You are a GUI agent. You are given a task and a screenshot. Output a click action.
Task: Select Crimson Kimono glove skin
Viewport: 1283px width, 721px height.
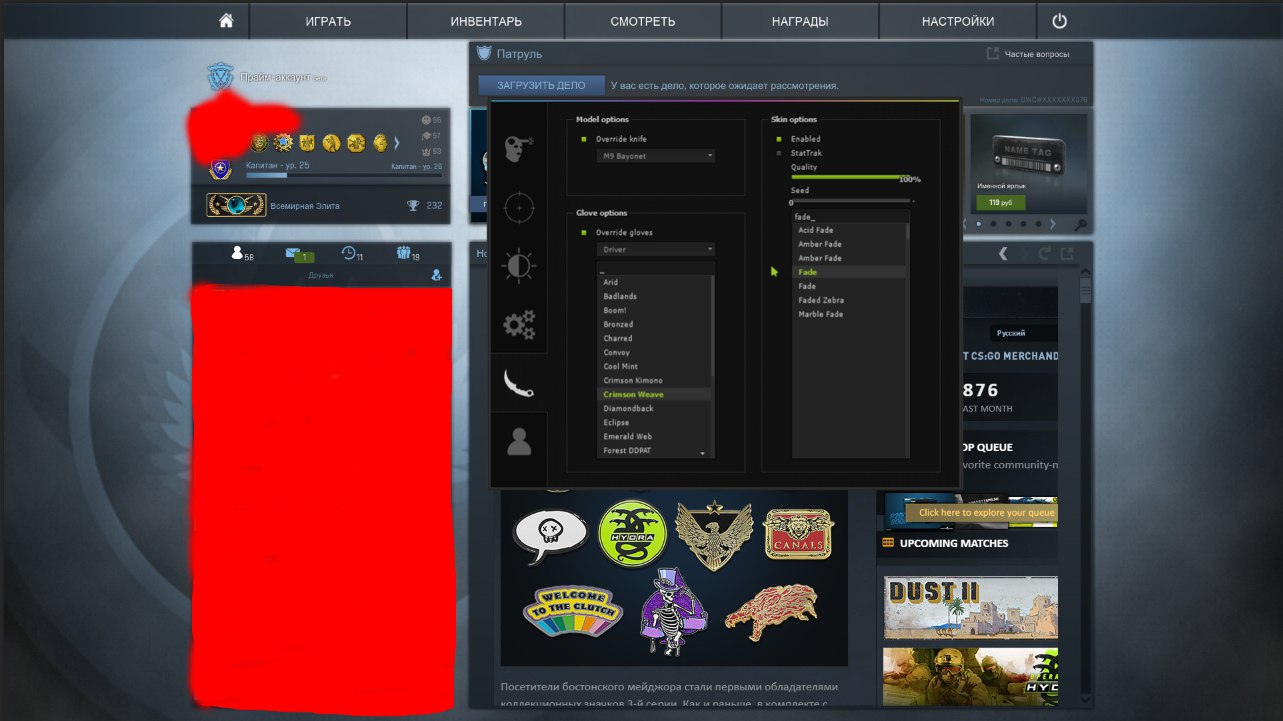654,381
